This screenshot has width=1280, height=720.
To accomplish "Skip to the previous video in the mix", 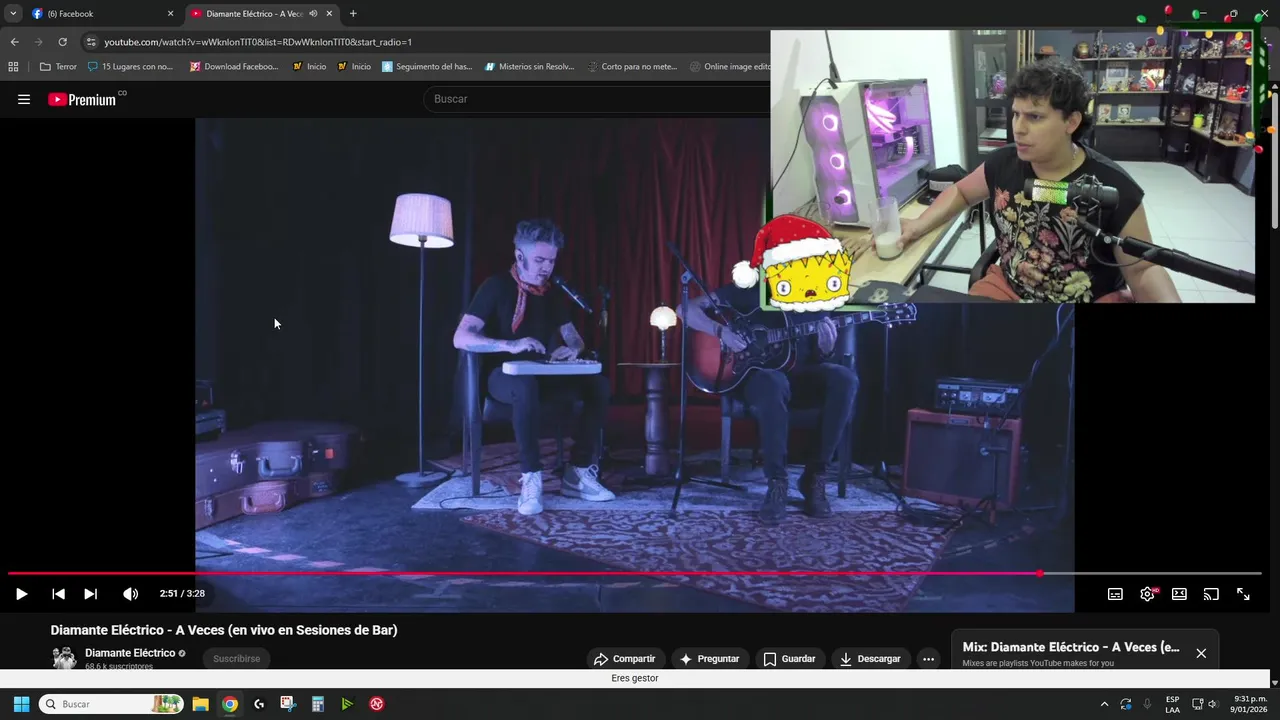I will click(x=58, y=594).
